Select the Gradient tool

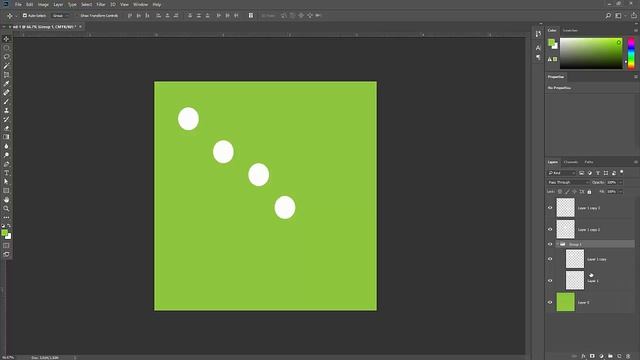point(6,137)
